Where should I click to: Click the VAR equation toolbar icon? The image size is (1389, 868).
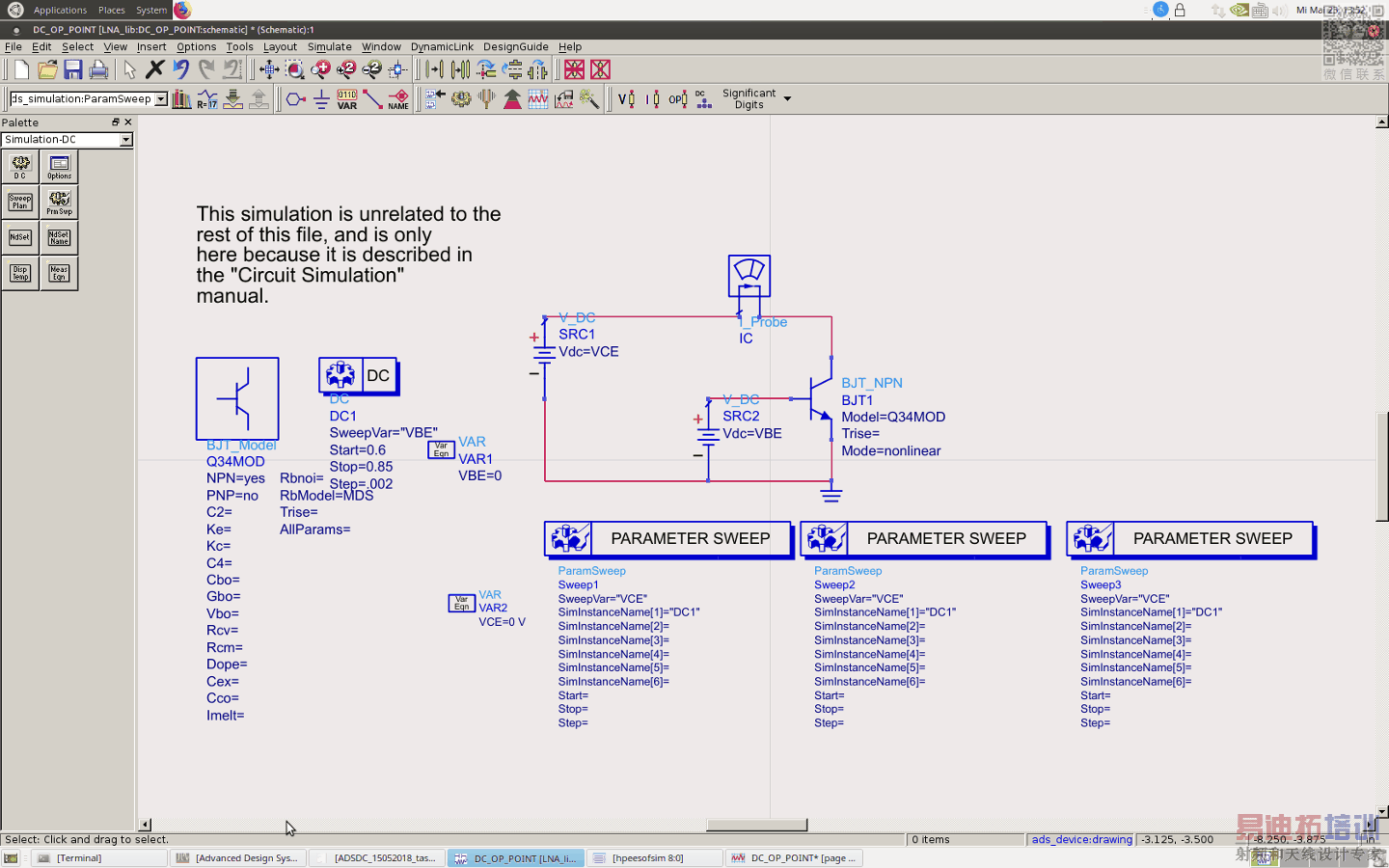click(x=347, y=98)
